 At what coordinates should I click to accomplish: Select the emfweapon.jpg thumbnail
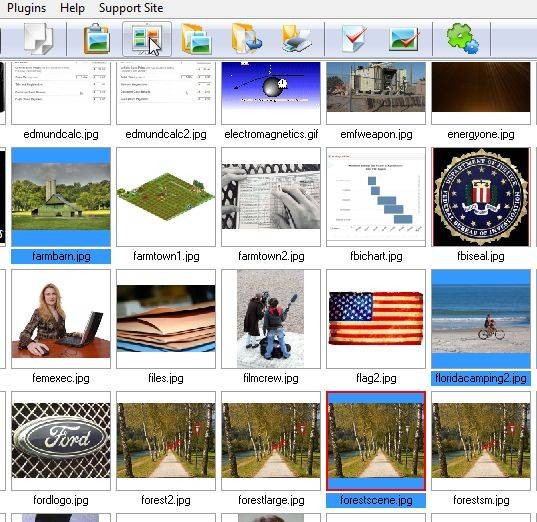pos(376,92)
